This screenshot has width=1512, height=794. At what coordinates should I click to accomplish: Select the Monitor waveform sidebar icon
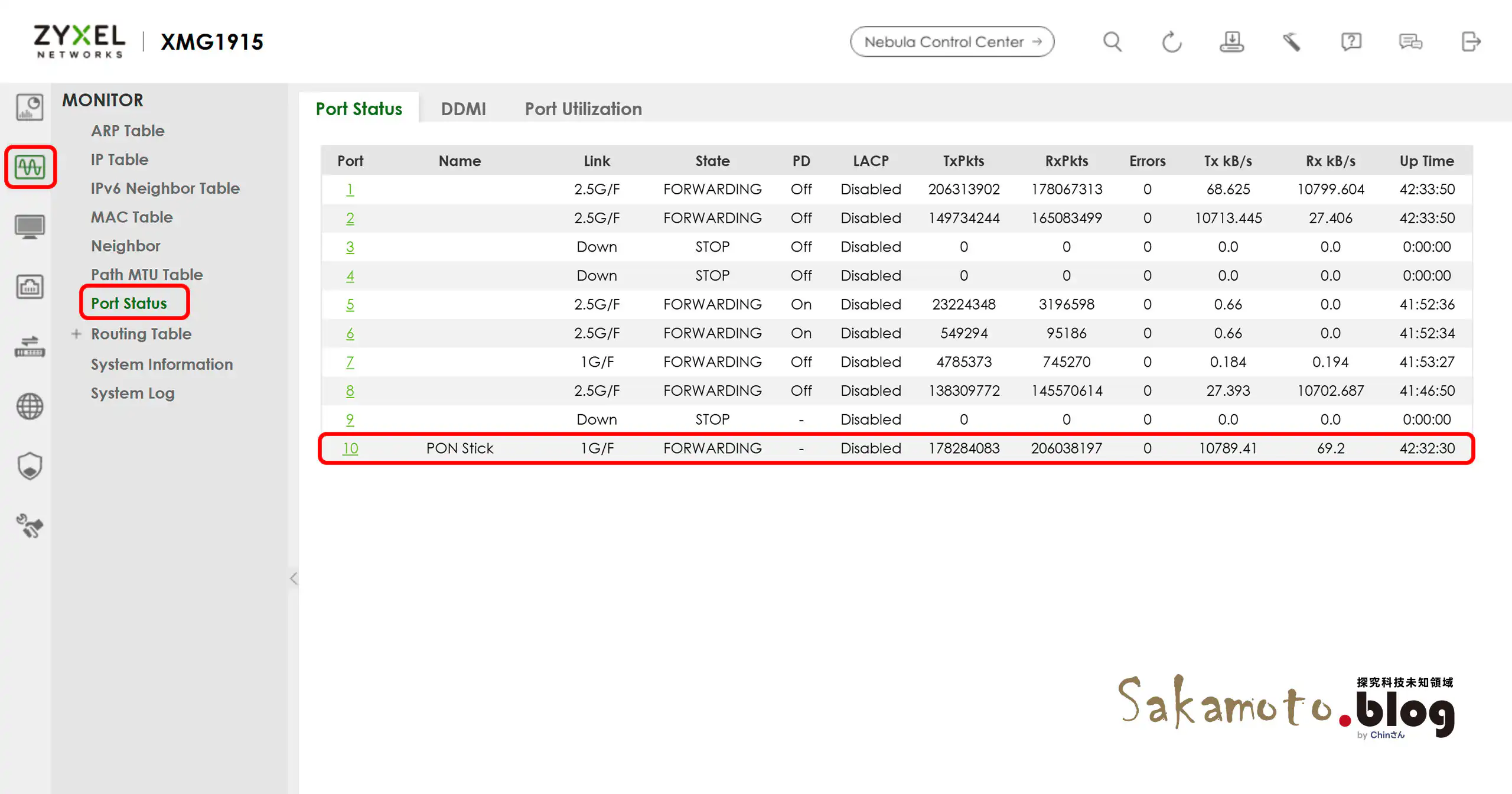(30, 167)
